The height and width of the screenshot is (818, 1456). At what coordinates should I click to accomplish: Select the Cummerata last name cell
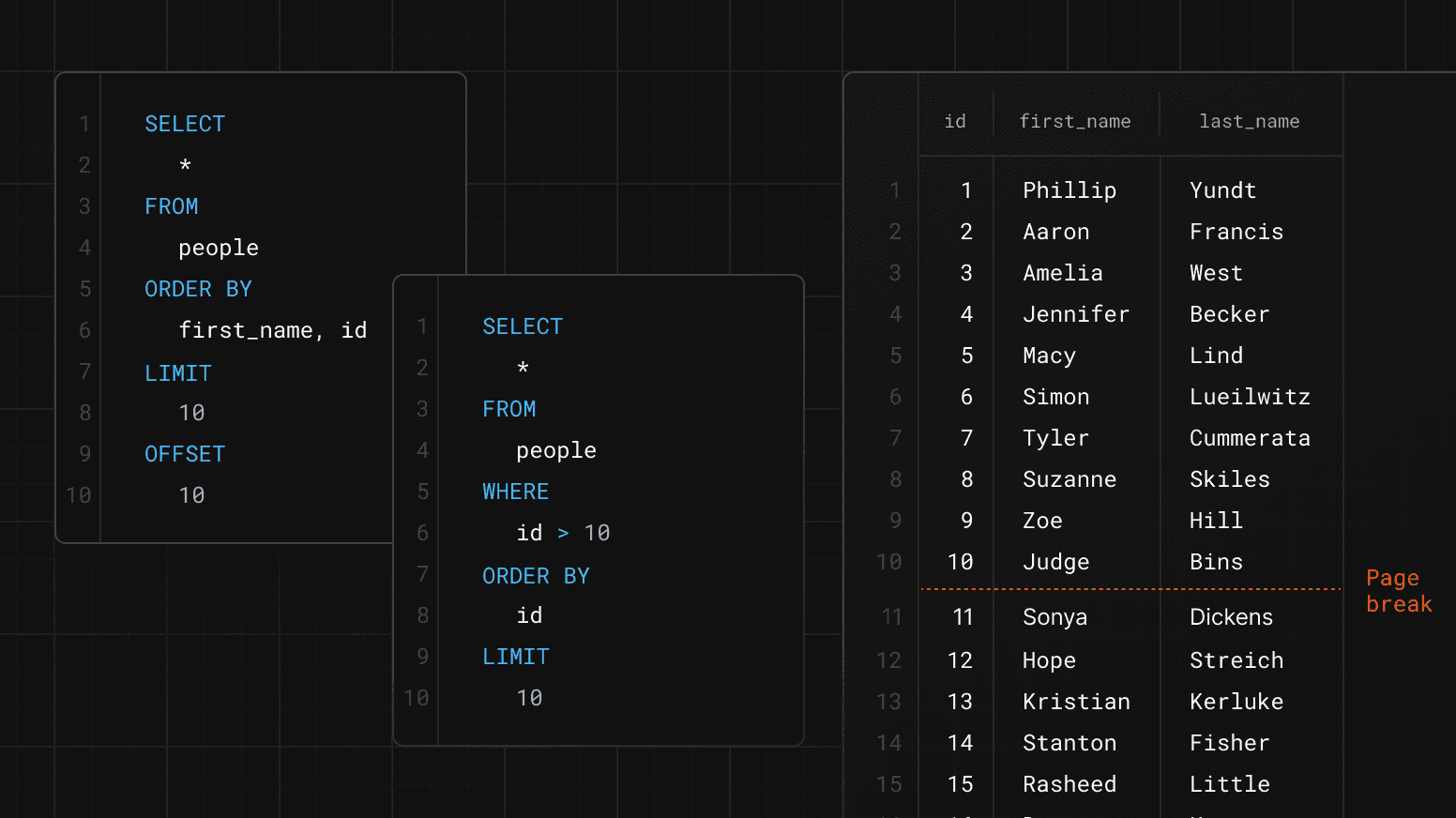click(1250, 438)
